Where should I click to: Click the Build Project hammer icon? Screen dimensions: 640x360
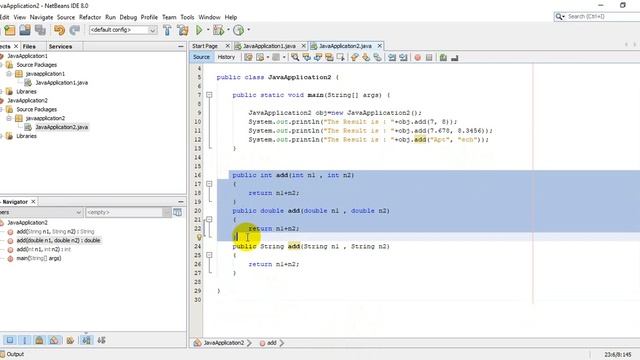tap(167, 30)
